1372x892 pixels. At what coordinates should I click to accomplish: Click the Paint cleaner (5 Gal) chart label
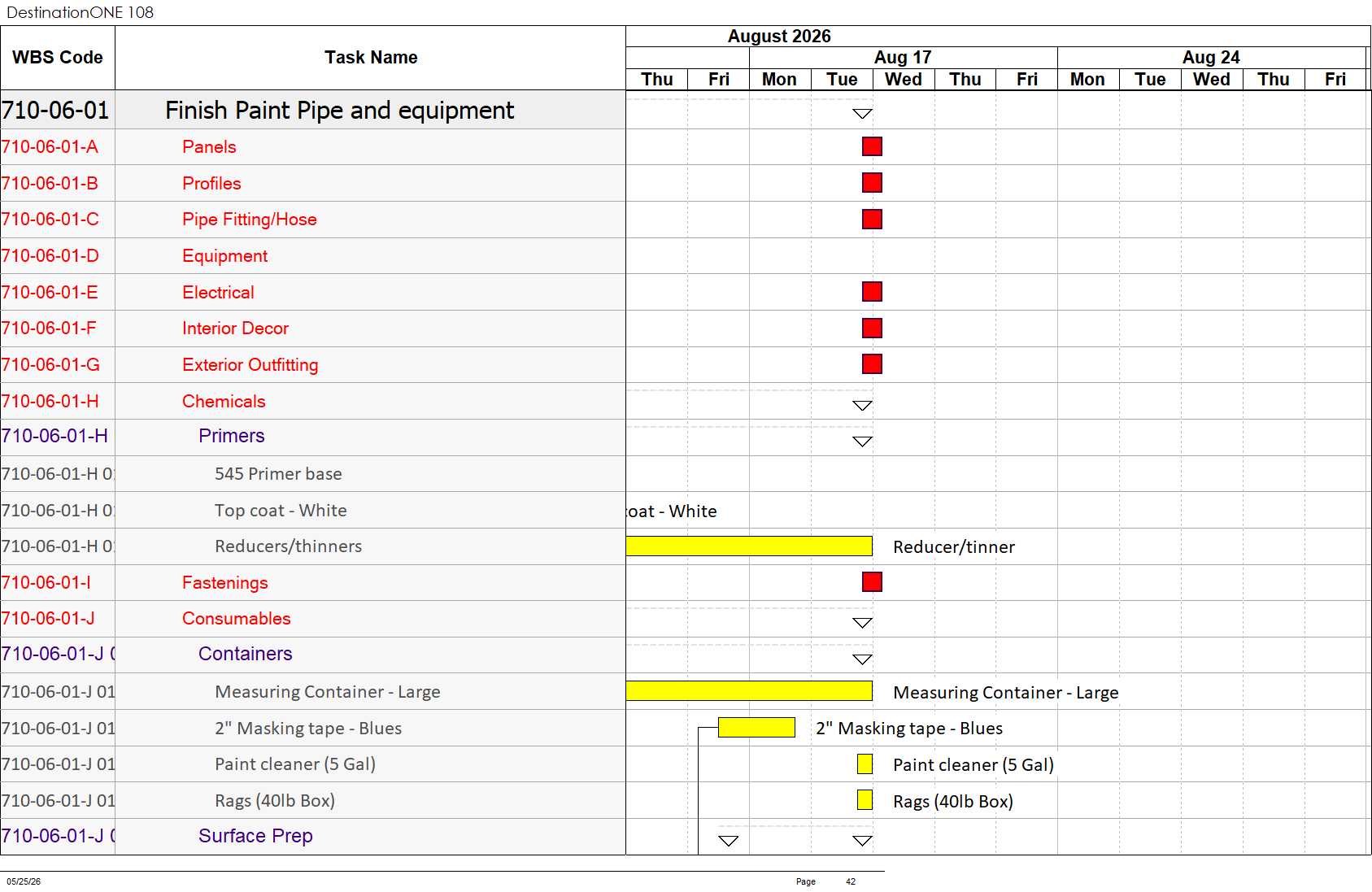[973, 765]
